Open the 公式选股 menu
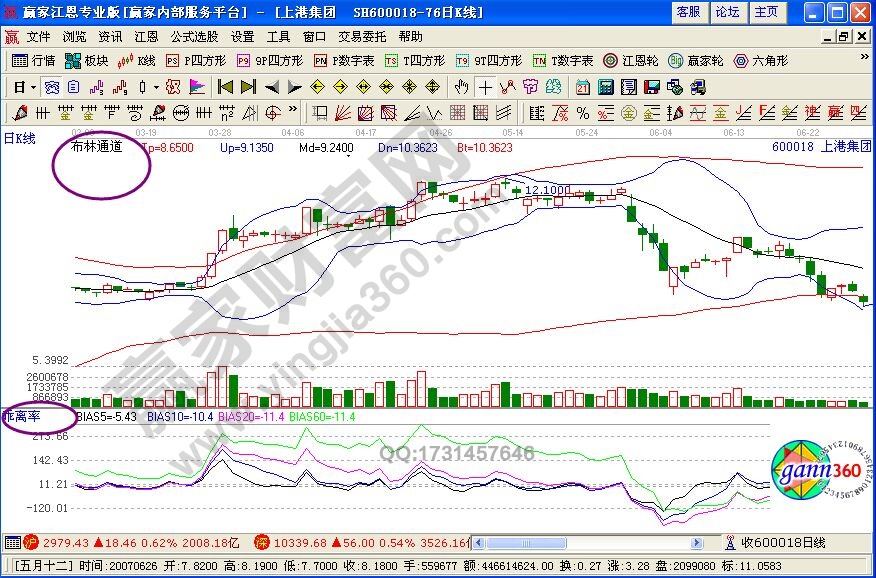Viewport: 876px width, 578px height. tap(194, 37)
